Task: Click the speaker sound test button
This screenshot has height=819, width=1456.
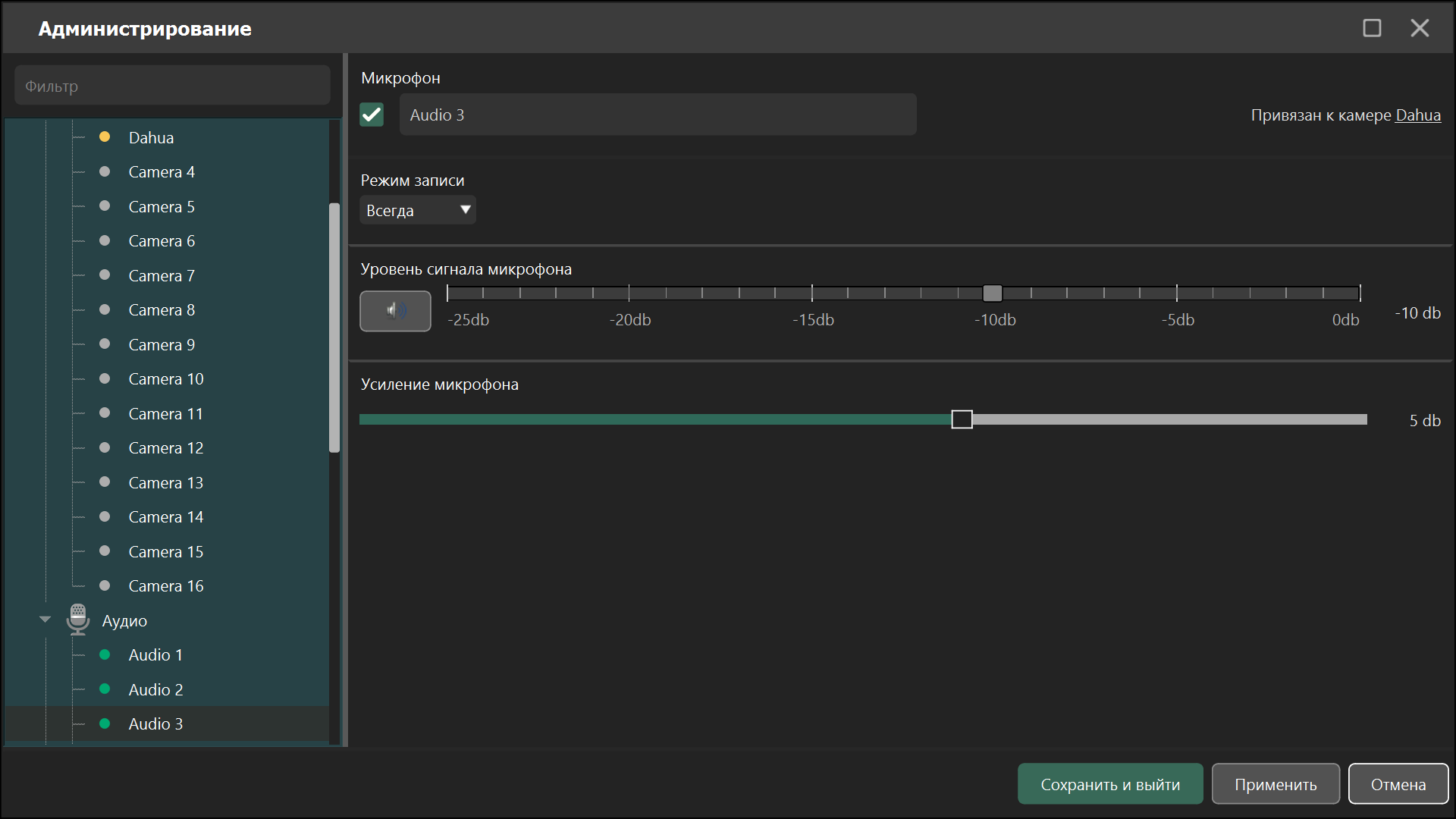Action: tap(395, 311)
